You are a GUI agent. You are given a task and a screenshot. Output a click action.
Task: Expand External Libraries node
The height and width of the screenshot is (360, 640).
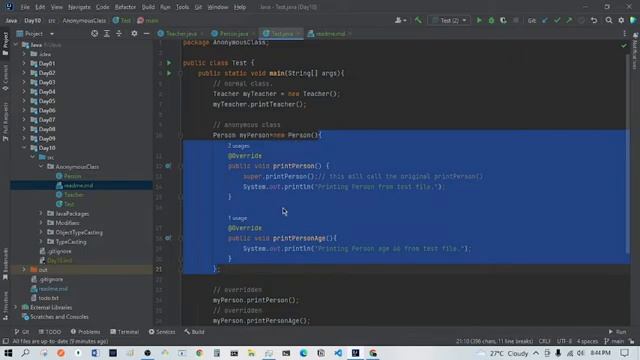[x=16, y=307]
